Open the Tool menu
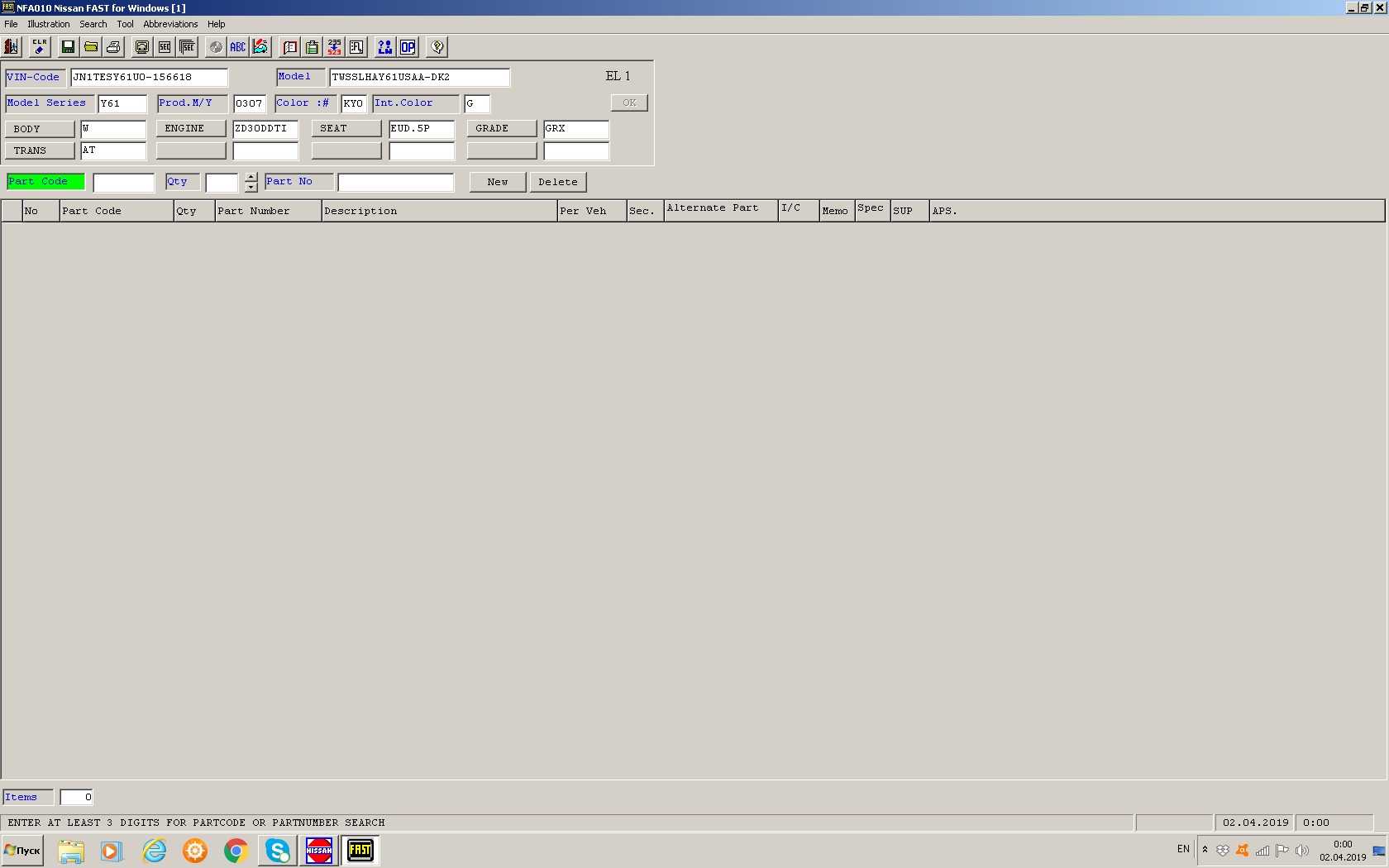This screenshot has height=868, width=1389. pos(125,24)
